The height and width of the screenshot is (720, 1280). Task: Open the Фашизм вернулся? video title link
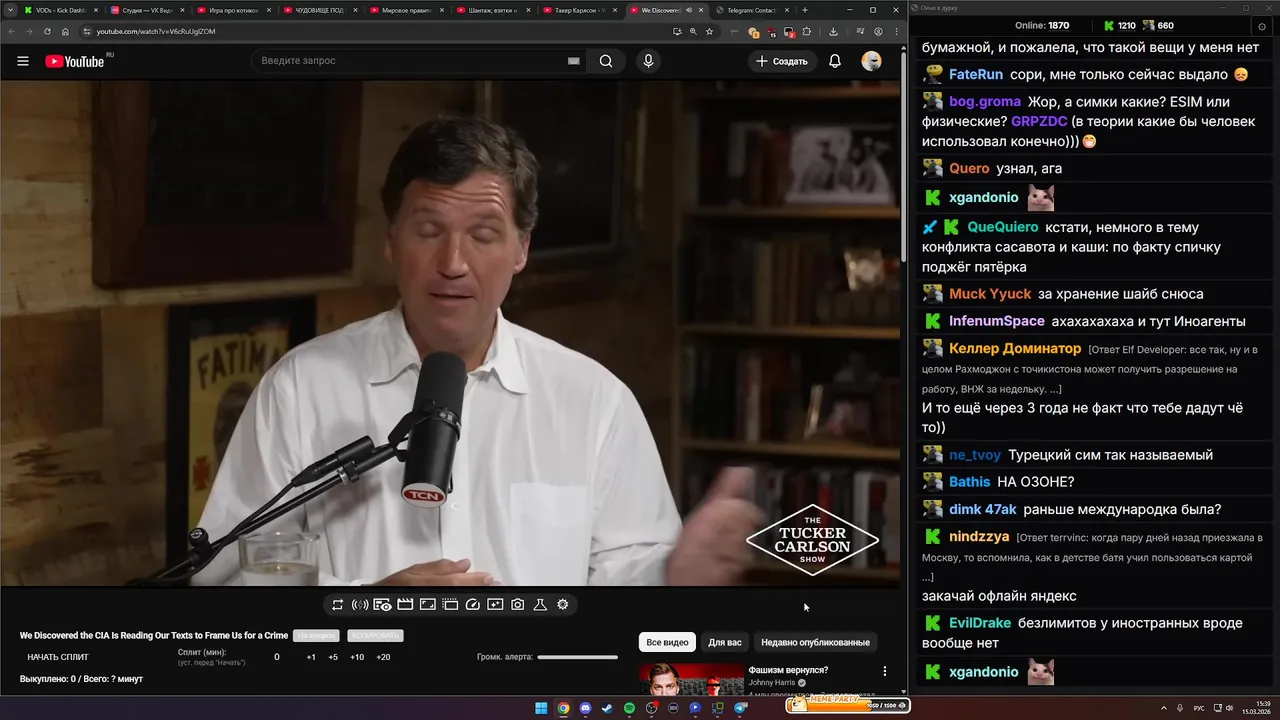[x=788, y=670]
